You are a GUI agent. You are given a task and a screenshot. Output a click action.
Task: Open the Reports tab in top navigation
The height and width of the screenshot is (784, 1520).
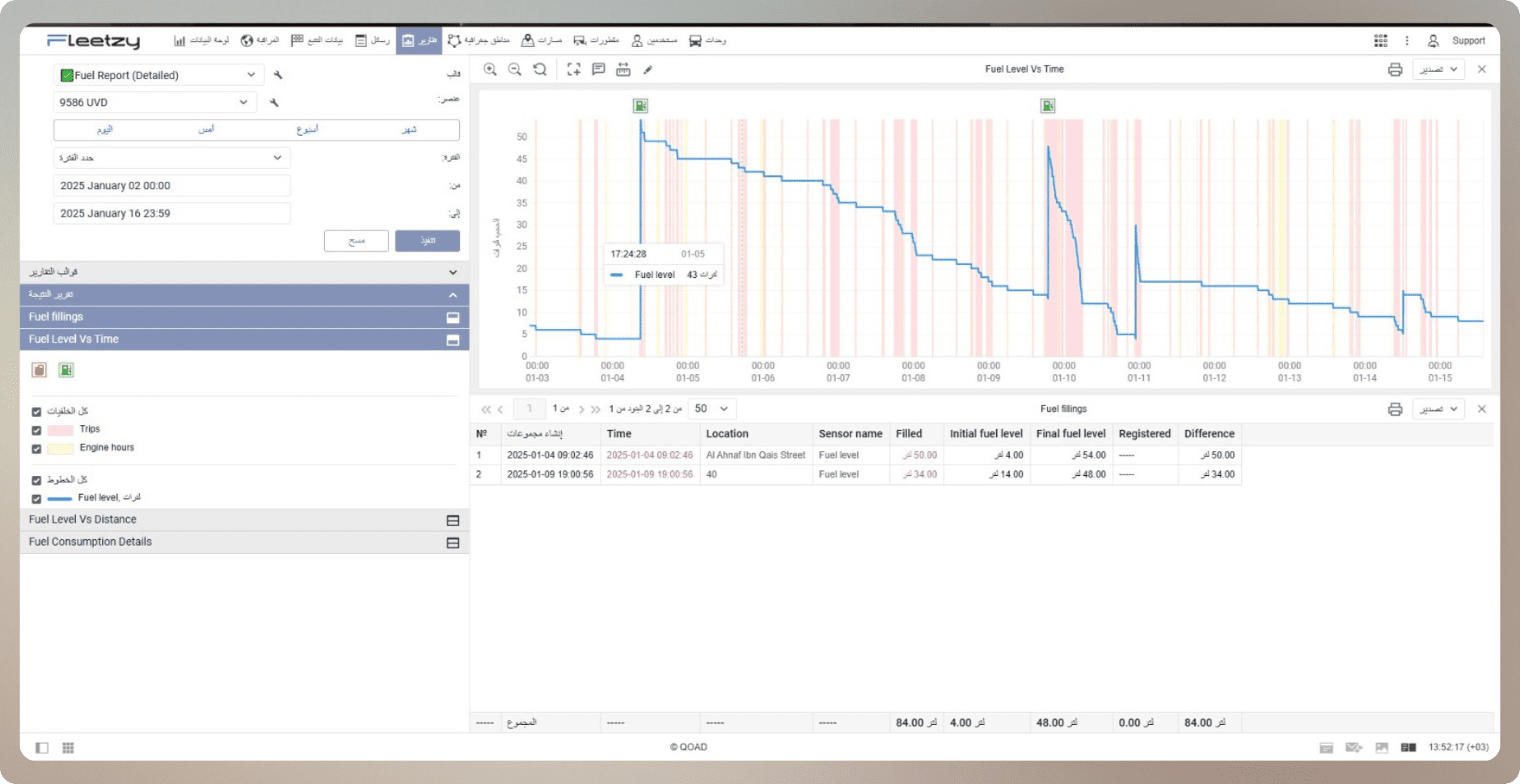[419, 40]
